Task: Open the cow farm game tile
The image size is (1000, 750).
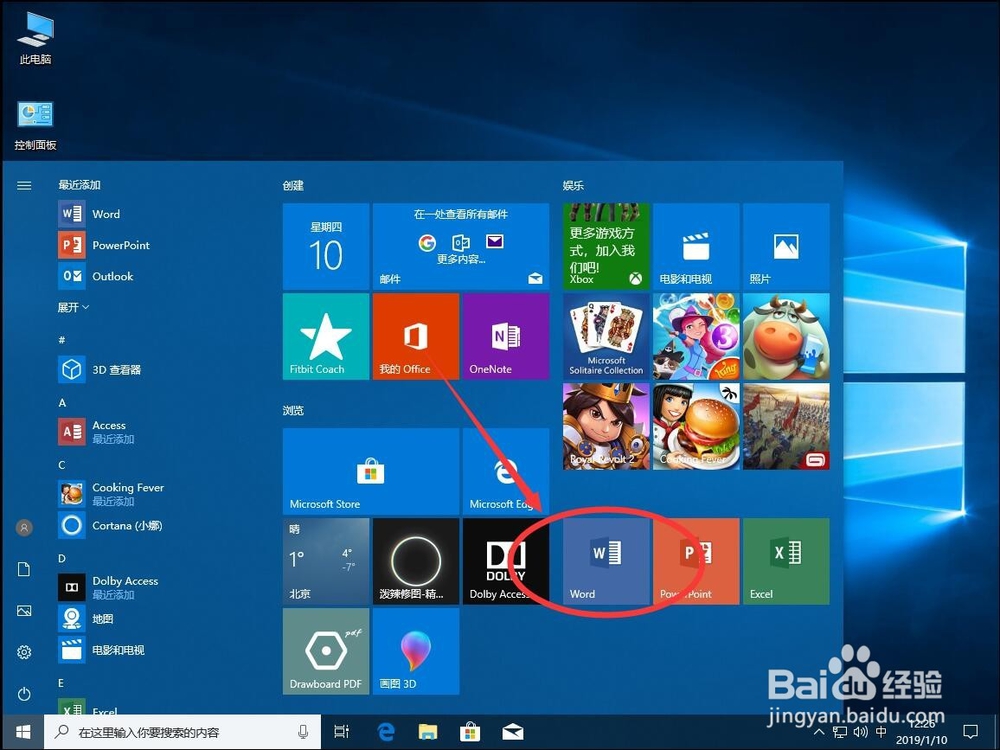Action: point(786,337)
